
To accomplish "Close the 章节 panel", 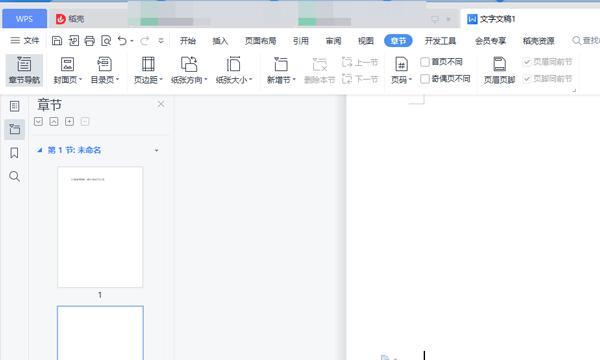I will 161,104.
